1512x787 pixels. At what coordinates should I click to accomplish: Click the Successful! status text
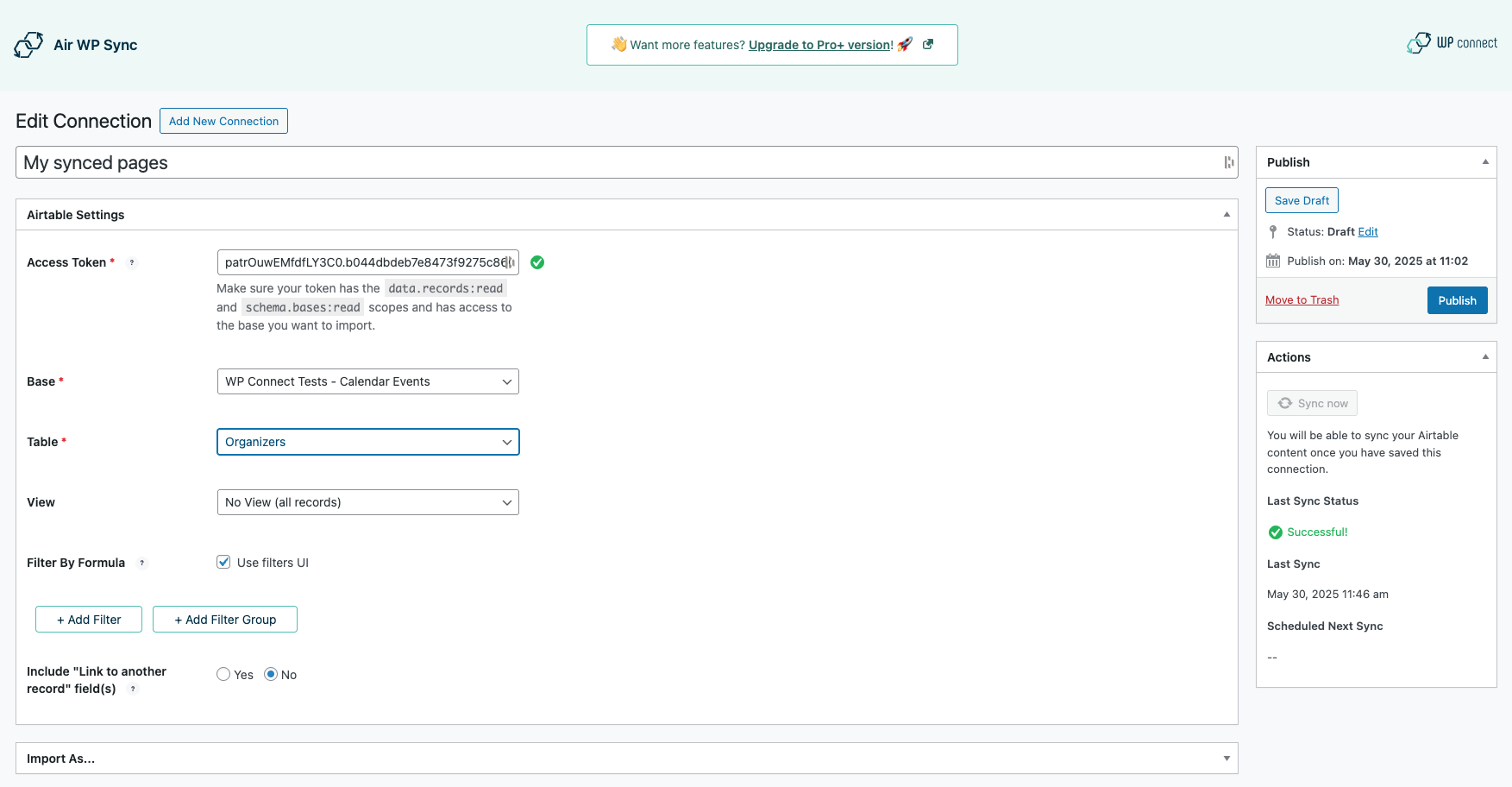click(1317, 532)
